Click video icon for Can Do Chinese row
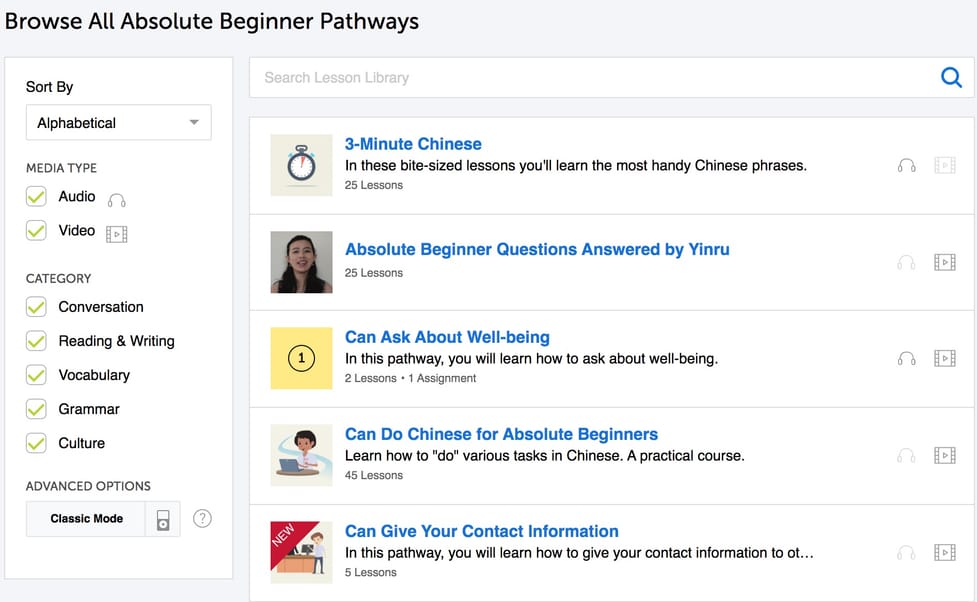Viewport: 977px width, 602px height. click(945, 456)
